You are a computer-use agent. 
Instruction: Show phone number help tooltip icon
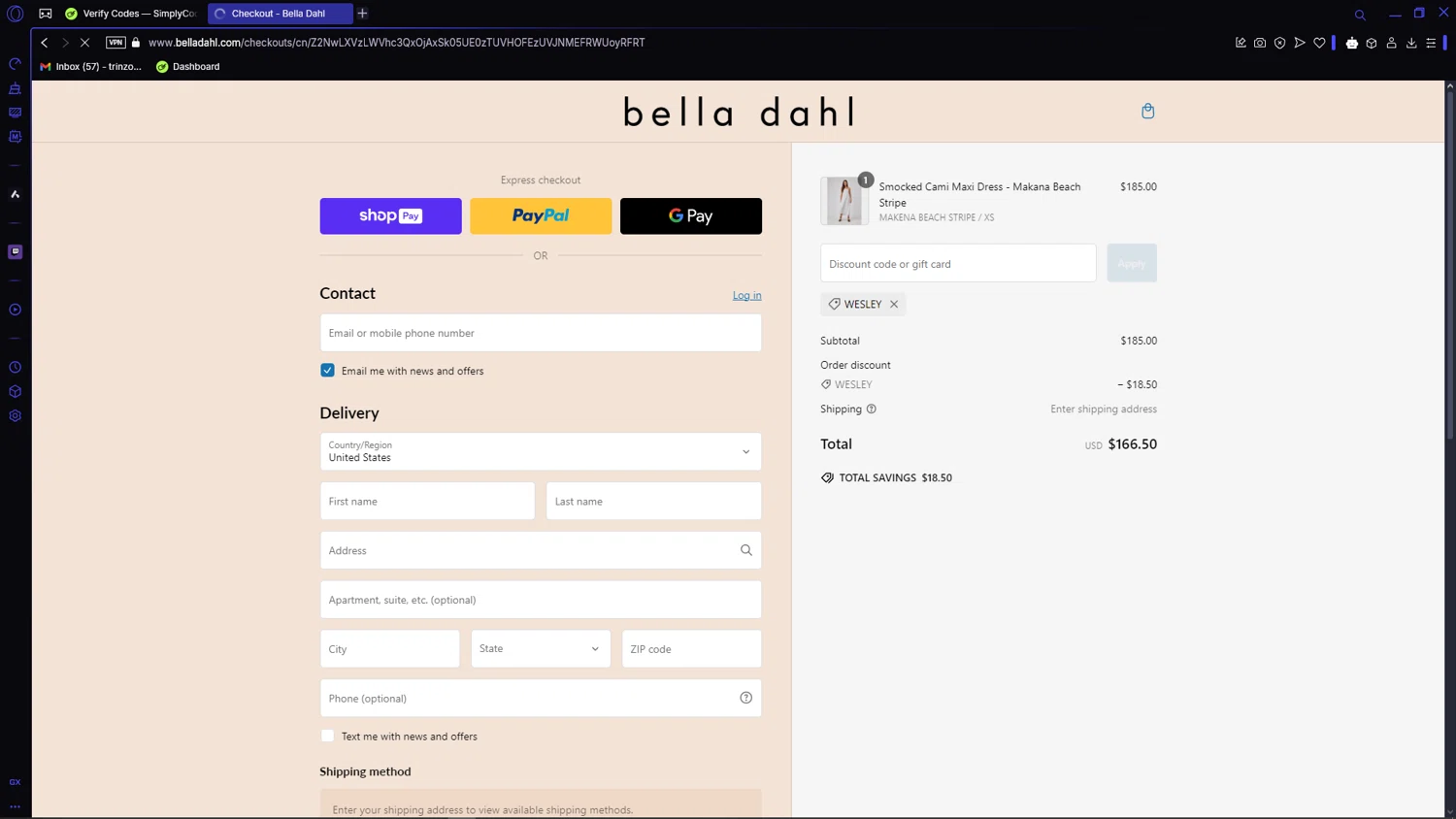pos(746,698)
